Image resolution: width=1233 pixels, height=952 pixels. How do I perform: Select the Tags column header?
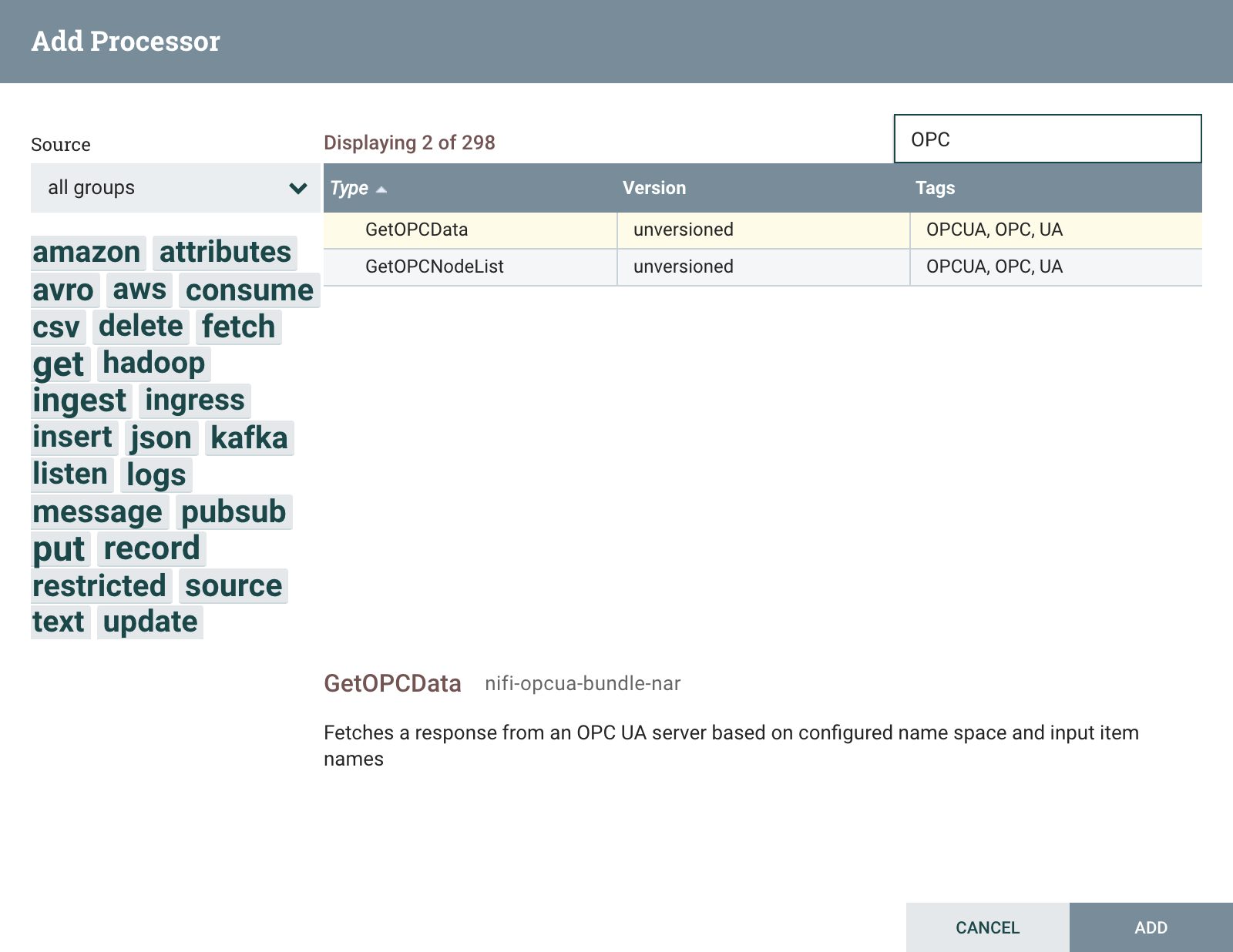935,187
